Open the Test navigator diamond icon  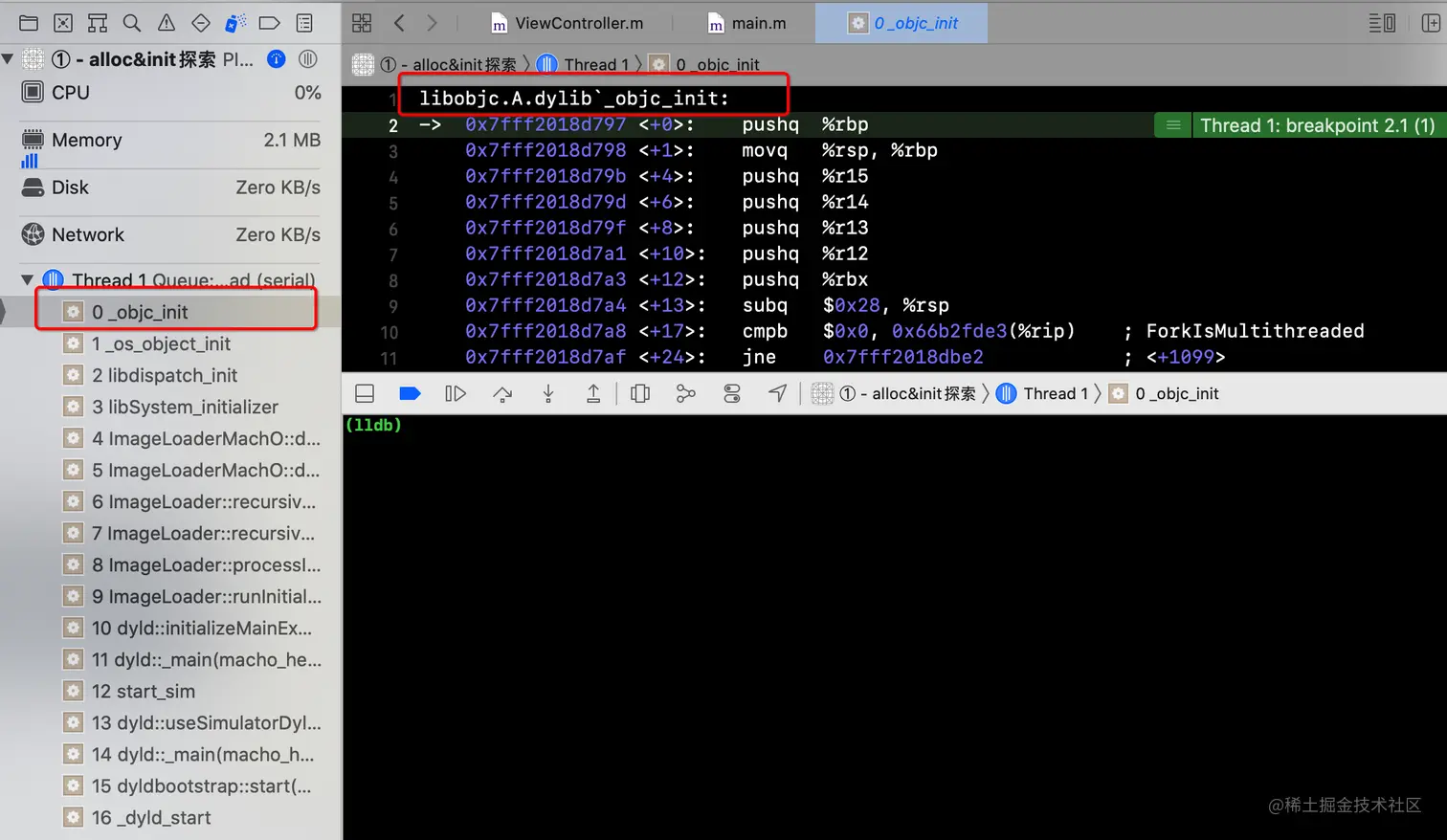201,23
